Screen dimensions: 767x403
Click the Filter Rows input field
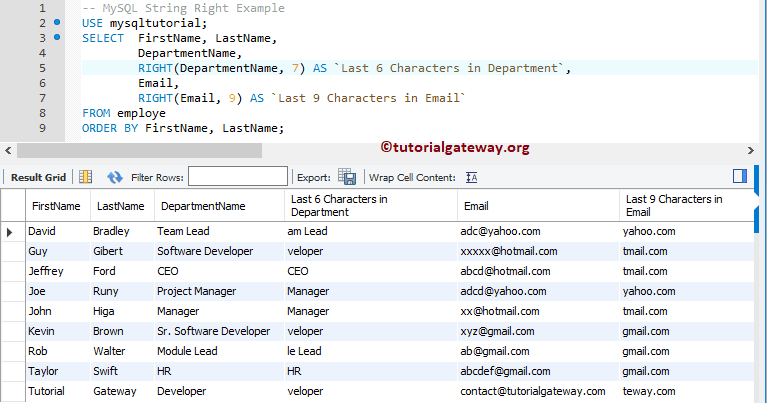tap(238, 177)
